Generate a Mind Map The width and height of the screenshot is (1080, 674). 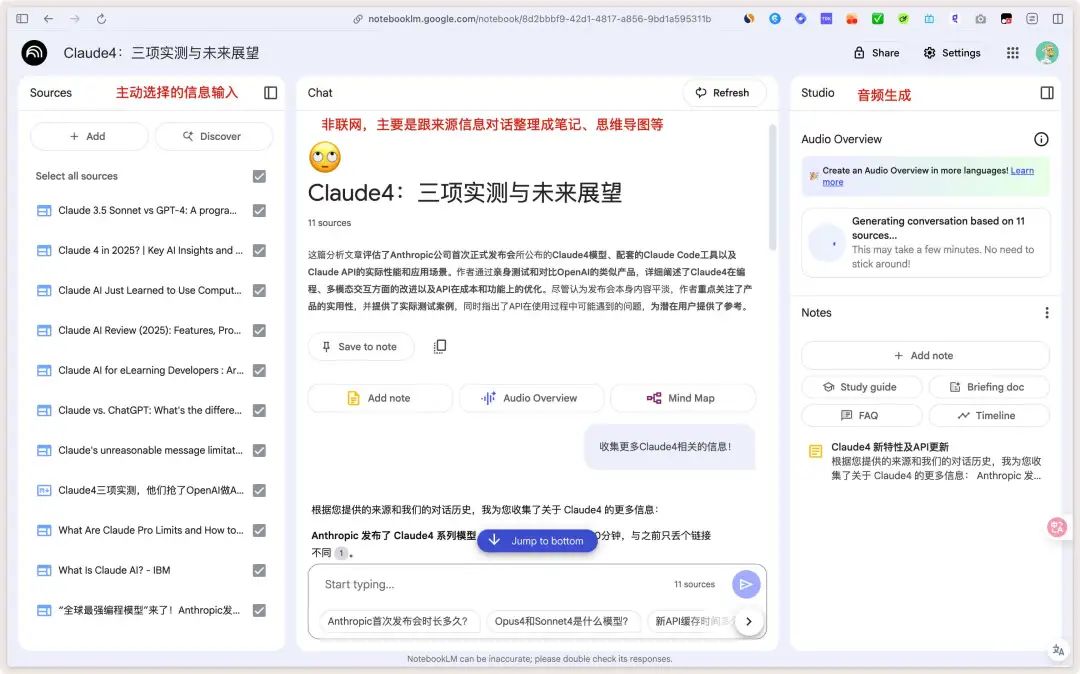click(683, 397)
